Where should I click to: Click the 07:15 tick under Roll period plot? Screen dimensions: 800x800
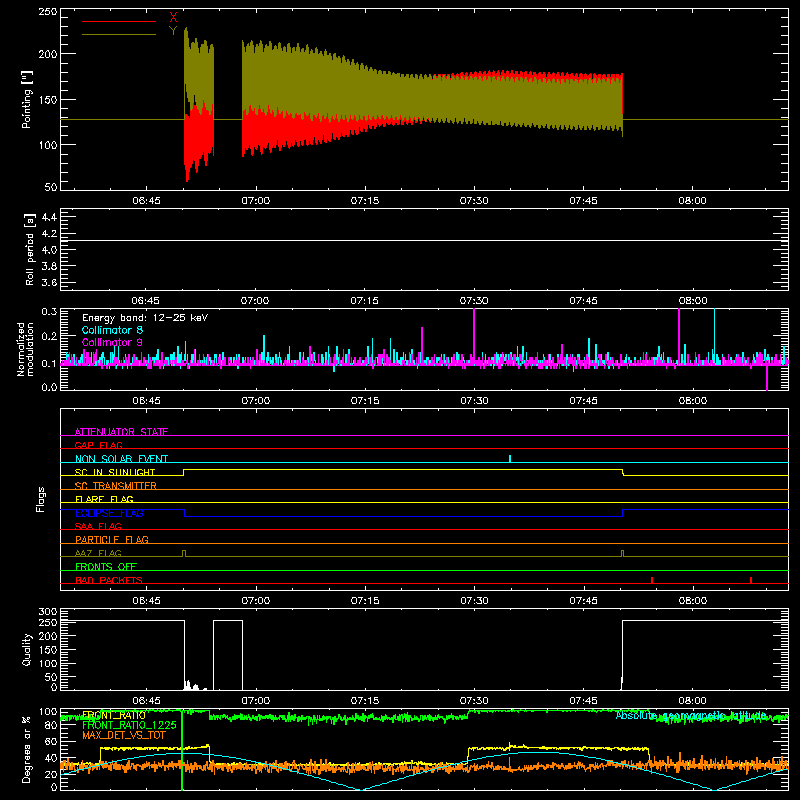click(364, 300)
